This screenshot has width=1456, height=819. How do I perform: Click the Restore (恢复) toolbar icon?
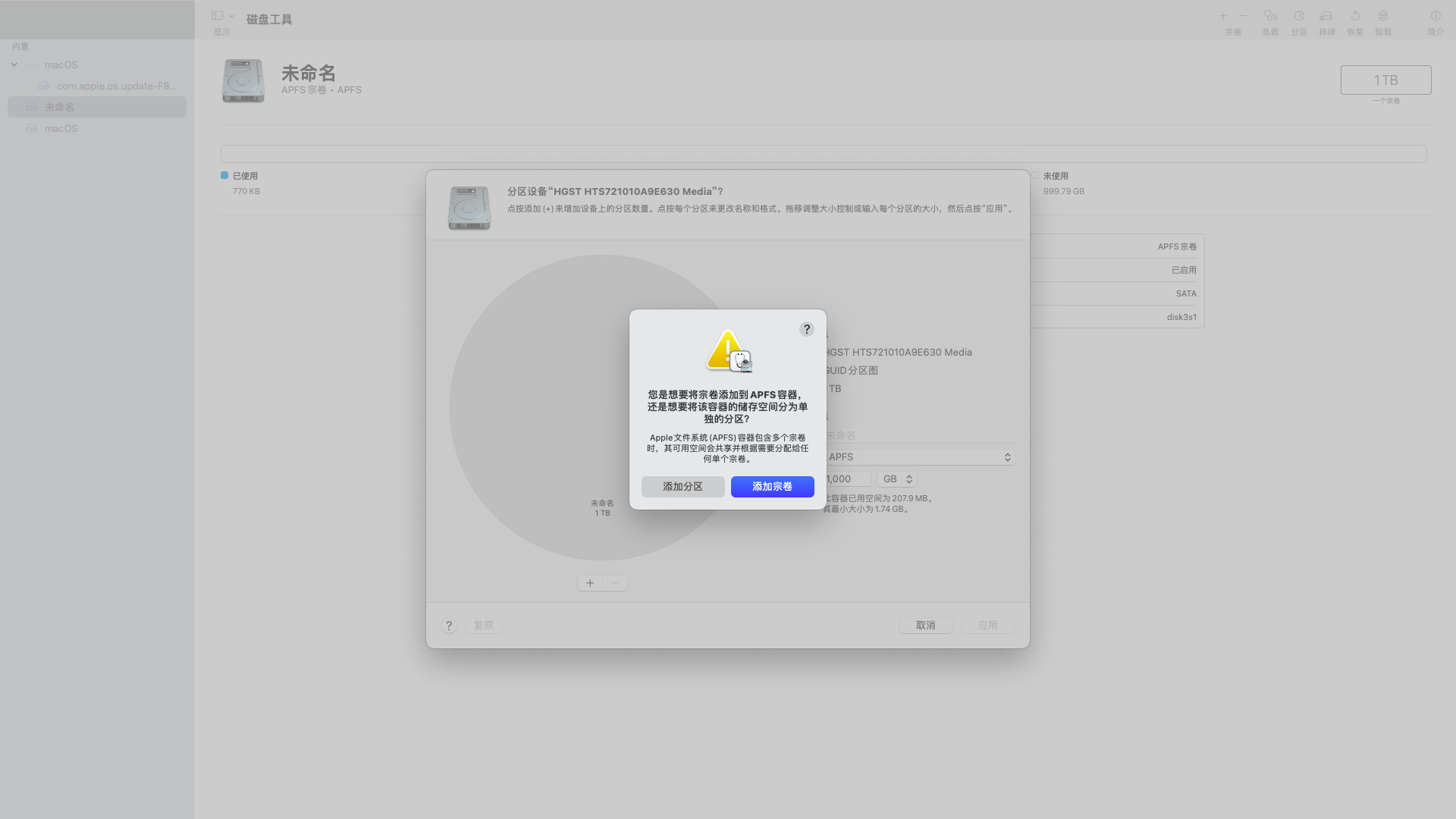point(1355,16)
